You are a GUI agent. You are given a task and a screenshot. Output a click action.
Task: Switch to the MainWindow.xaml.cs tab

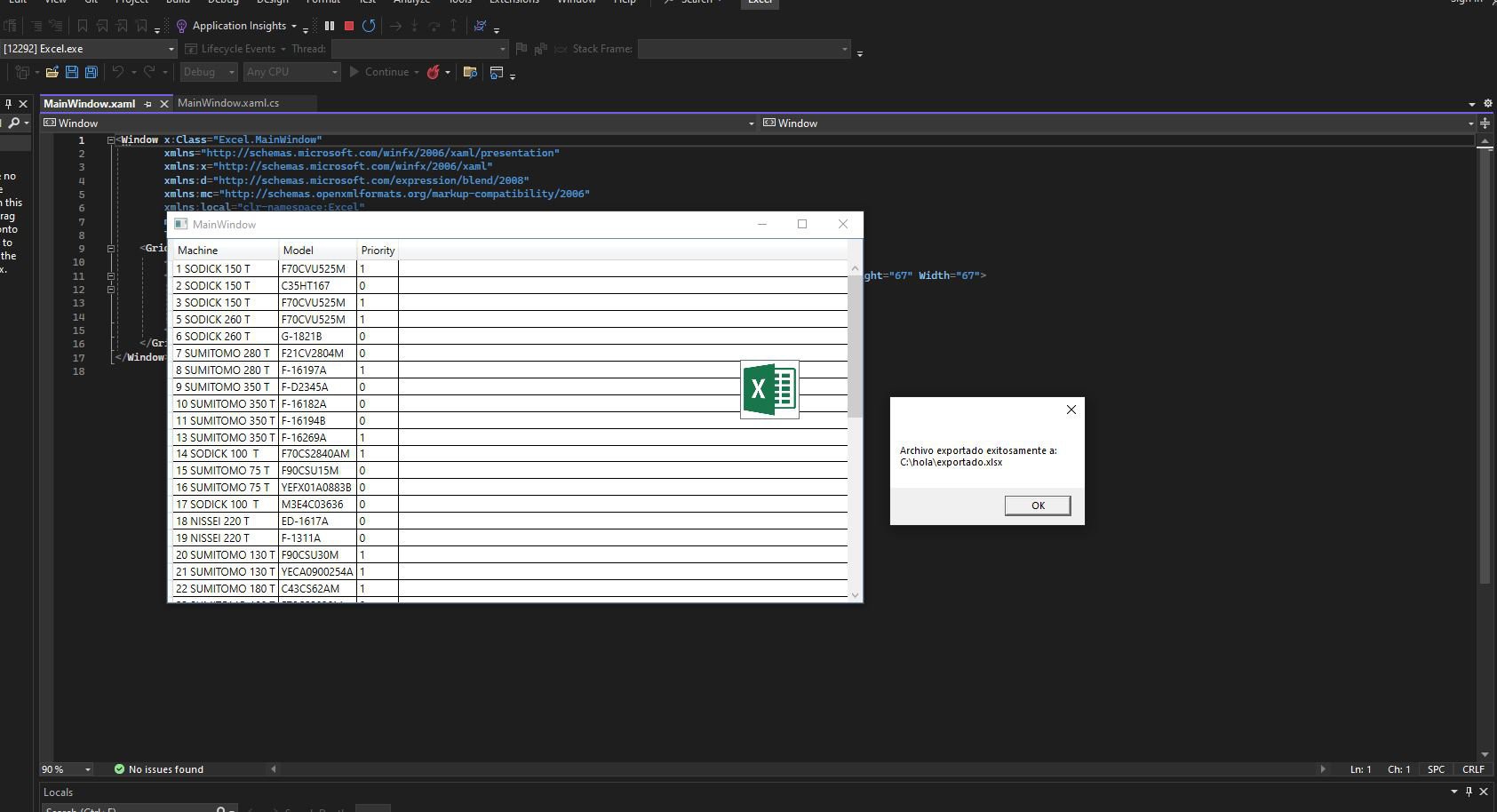[x=228, y=103]
